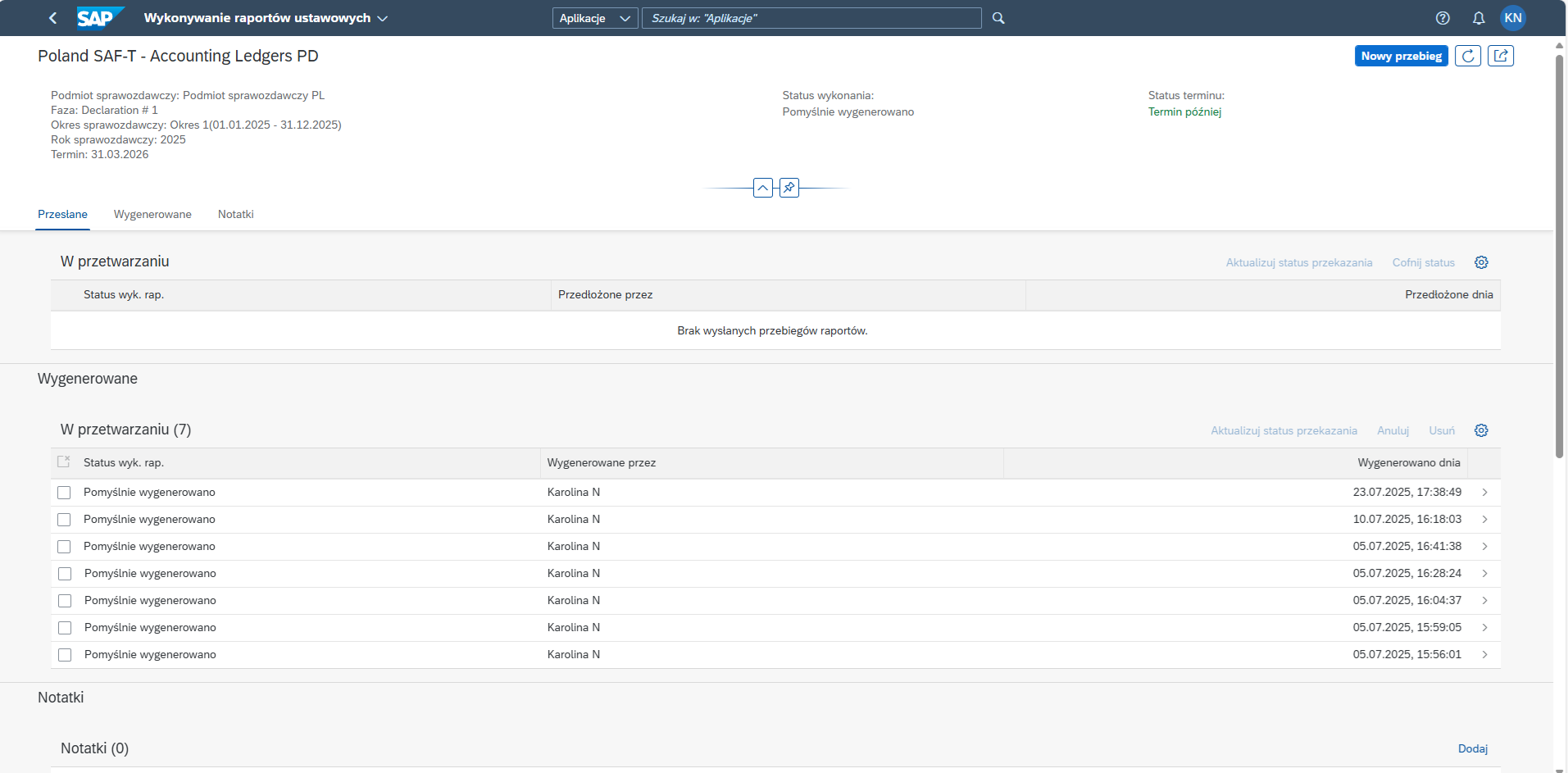Switch to the Notatki tab
The width and height of the screenshot is (1568, 773).
click(236, 214)
